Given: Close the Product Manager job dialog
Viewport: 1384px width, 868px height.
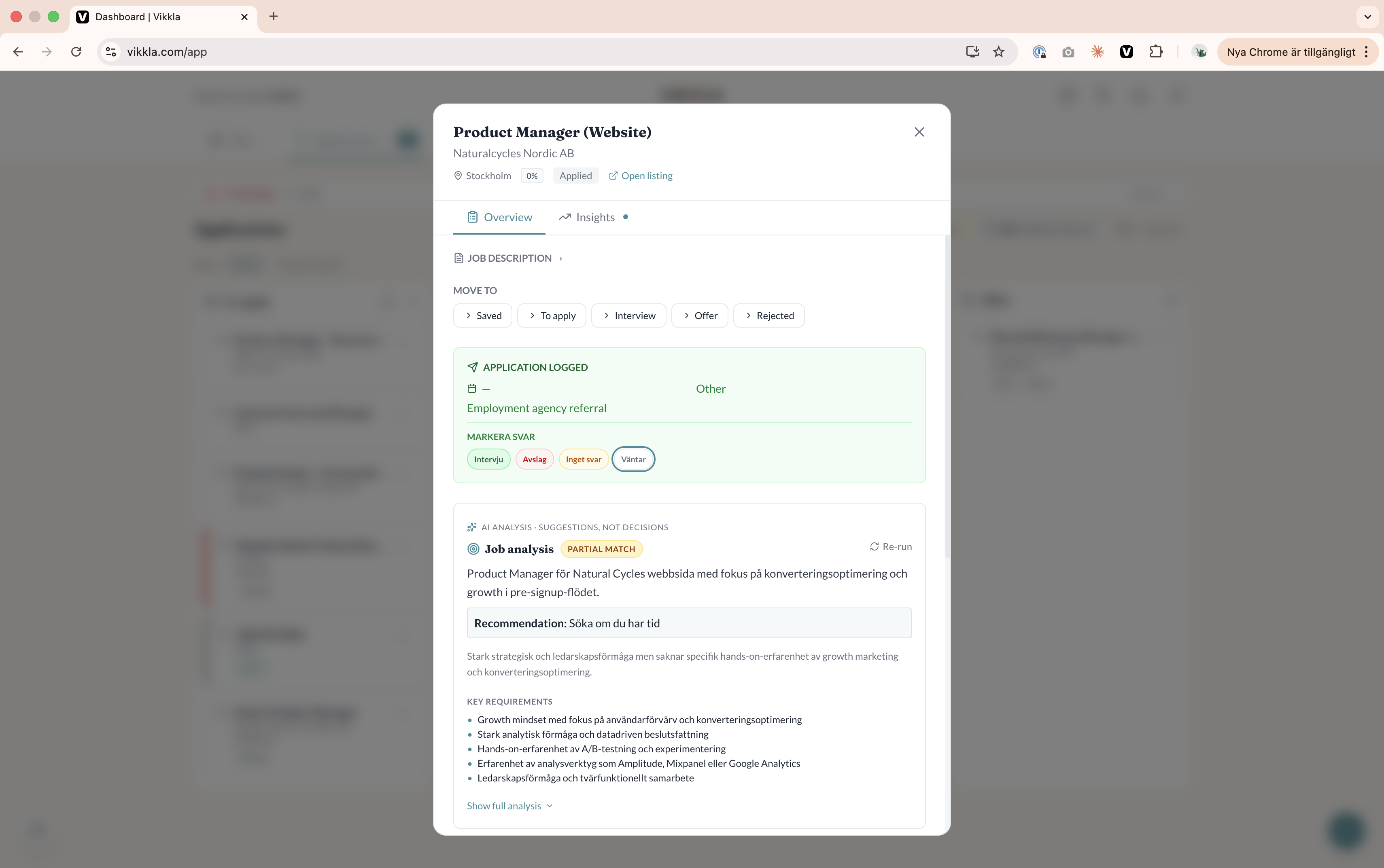Looking at the screenshot, I should click(919, 132).
